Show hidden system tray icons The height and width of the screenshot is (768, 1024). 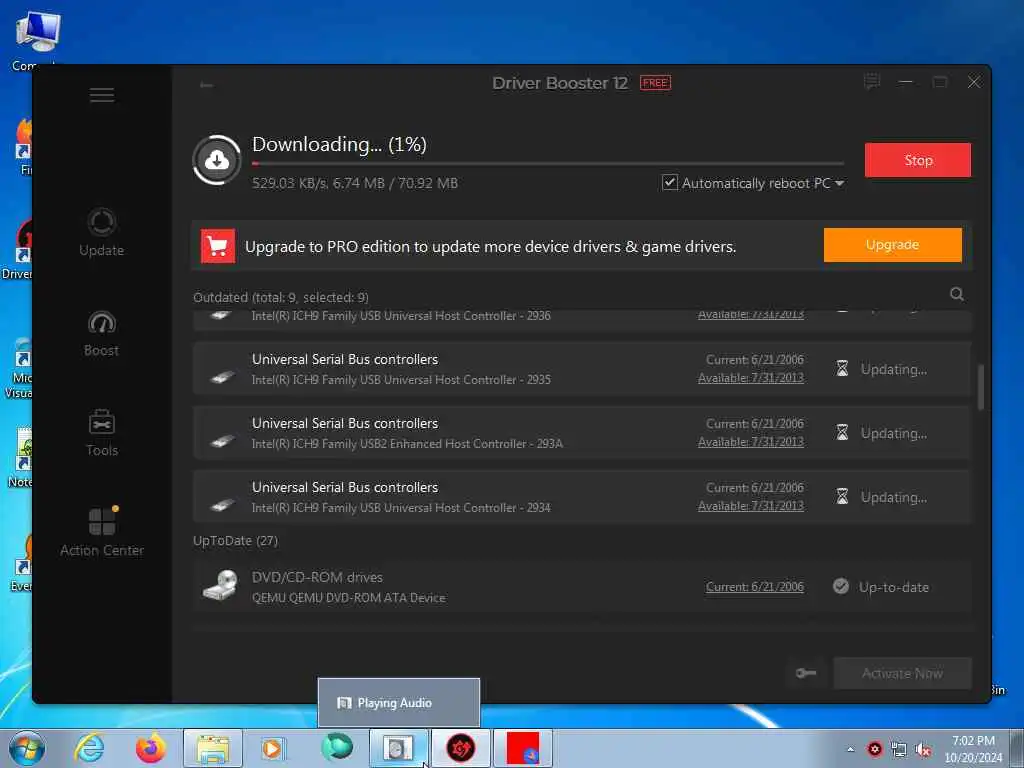(850, 750)
